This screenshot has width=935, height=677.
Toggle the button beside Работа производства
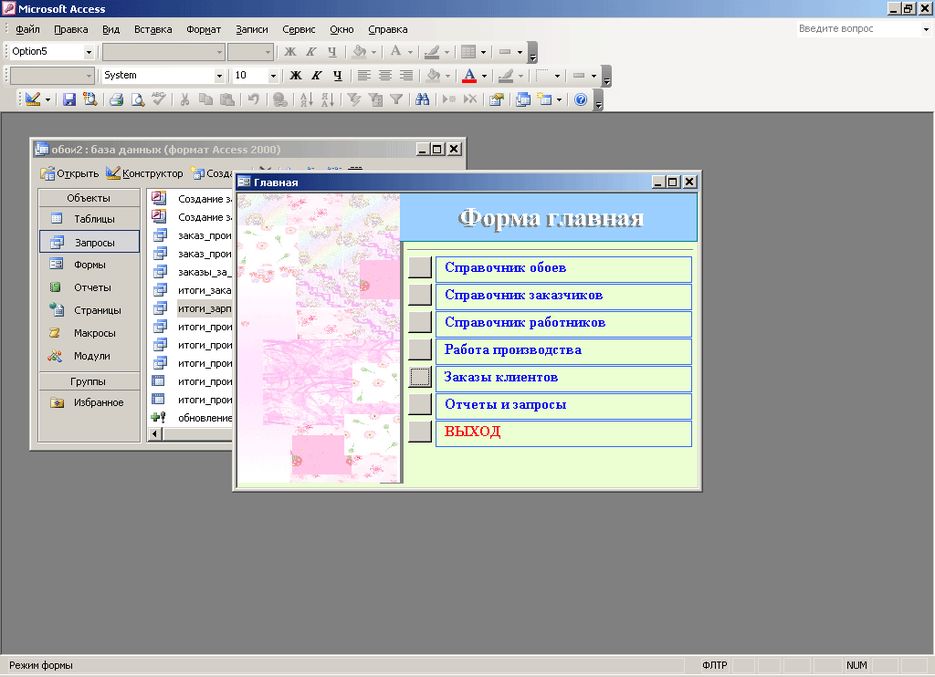pos(420,350)
